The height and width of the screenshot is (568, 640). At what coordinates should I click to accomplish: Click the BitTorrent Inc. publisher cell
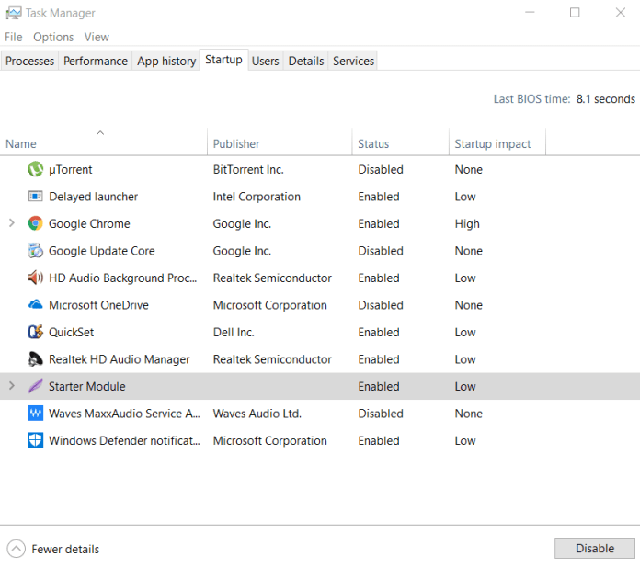(x=248, y=169)
